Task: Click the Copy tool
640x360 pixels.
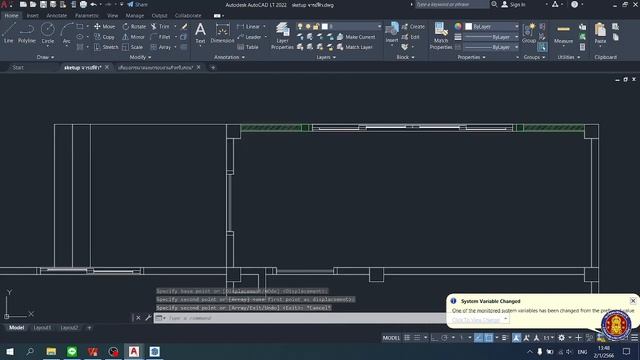Action: (x=104, y=37)
